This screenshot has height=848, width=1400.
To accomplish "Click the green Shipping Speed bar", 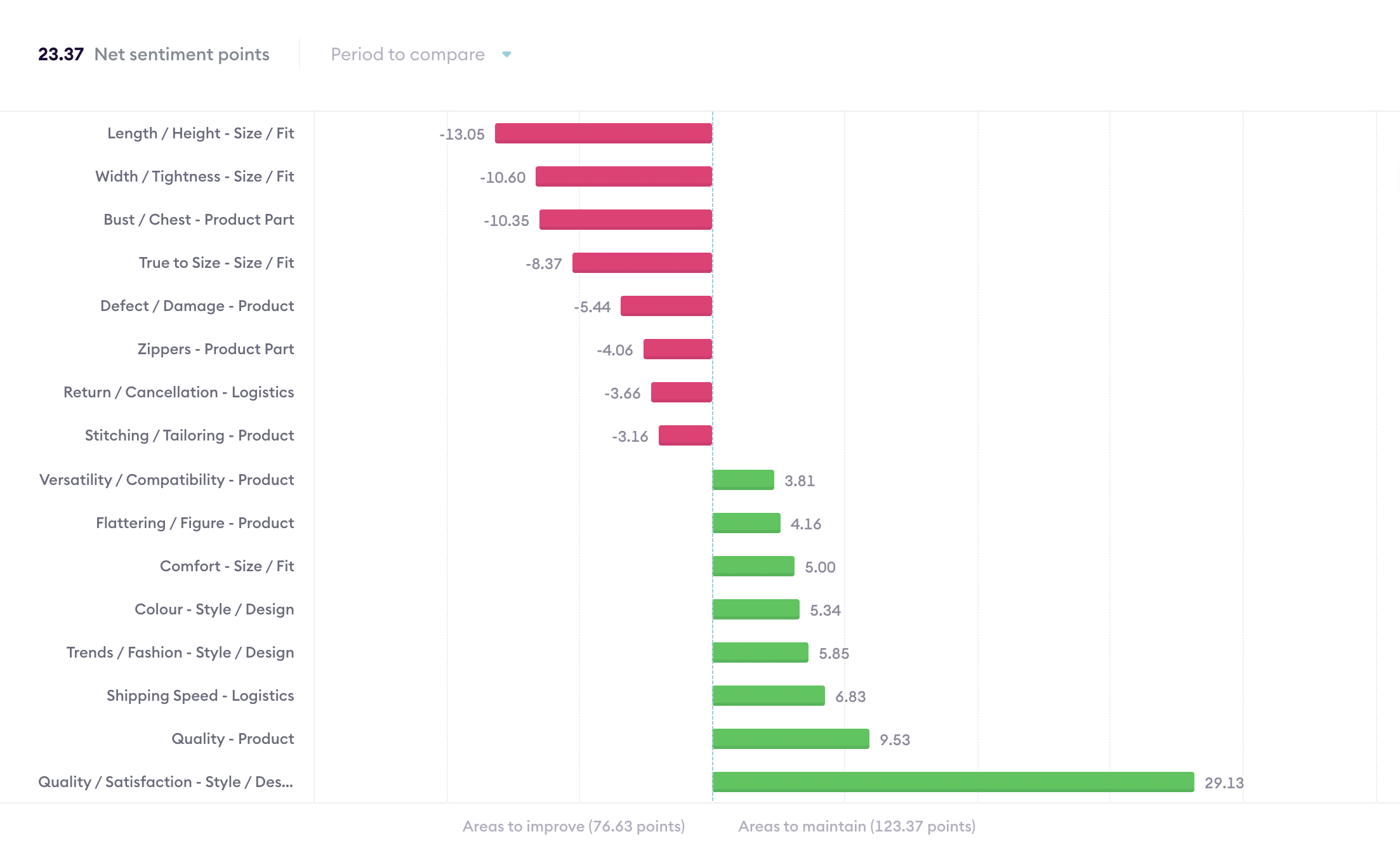I will (769, 696).
